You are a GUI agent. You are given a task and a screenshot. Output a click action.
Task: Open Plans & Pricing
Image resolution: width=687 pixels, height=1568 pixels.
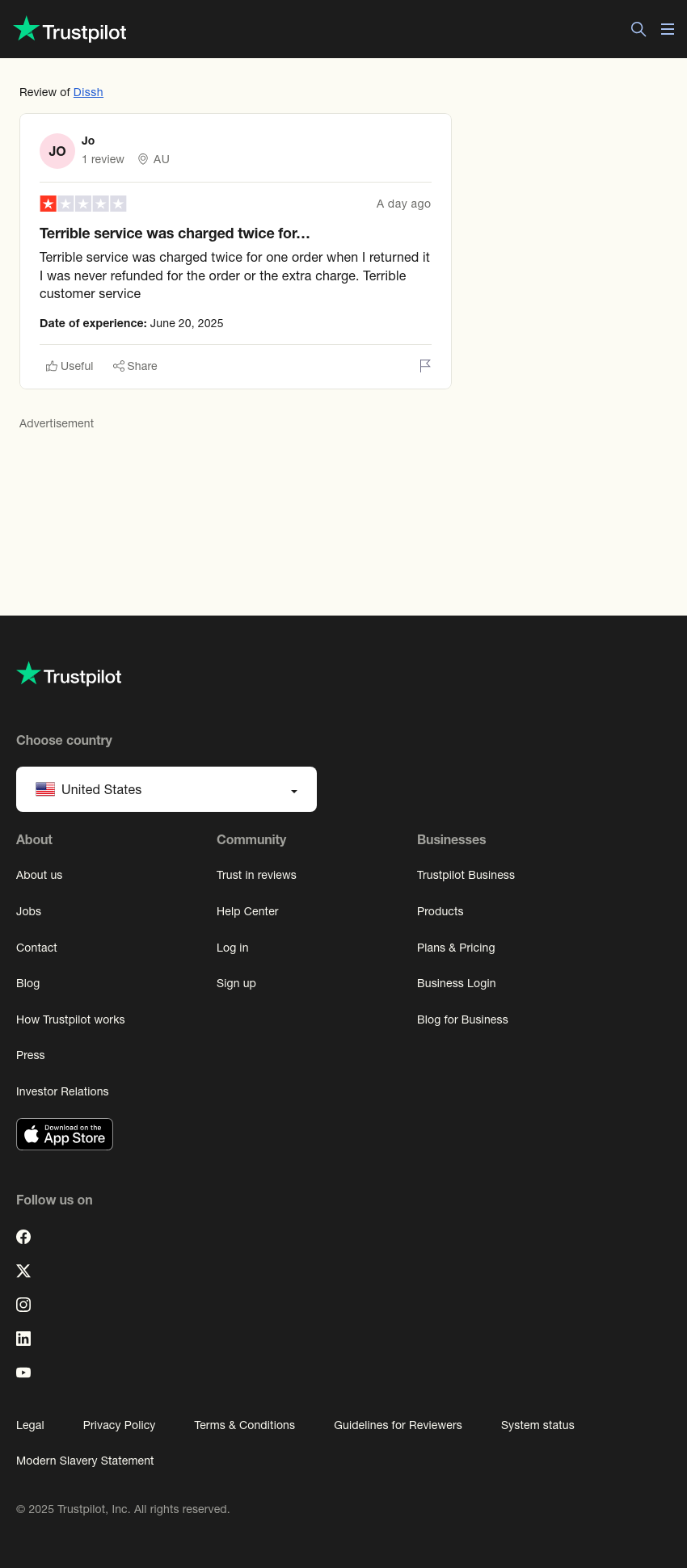click(x=456, y=948)
